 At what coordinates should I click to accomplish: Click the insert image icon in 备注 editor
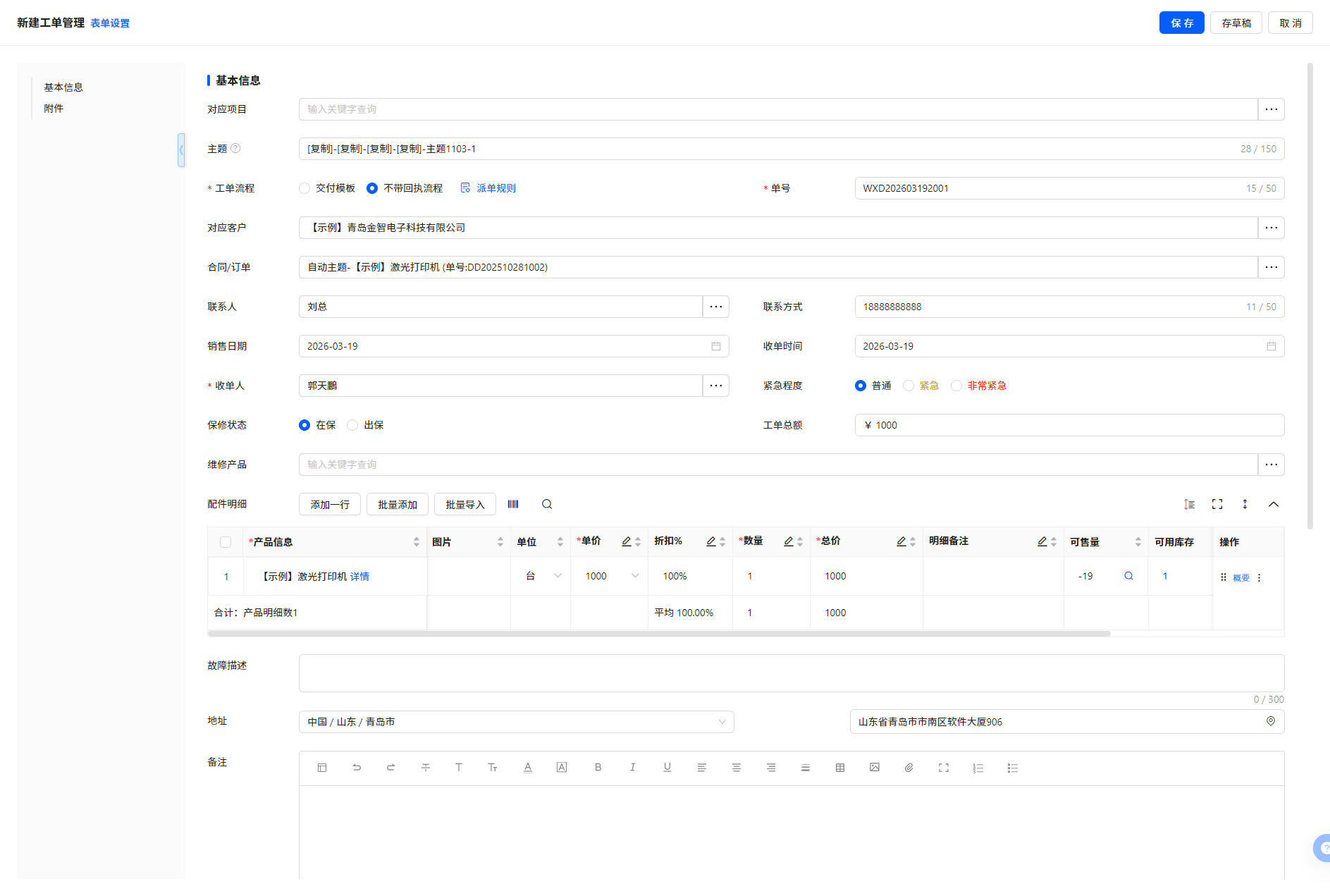coord(875,768)
